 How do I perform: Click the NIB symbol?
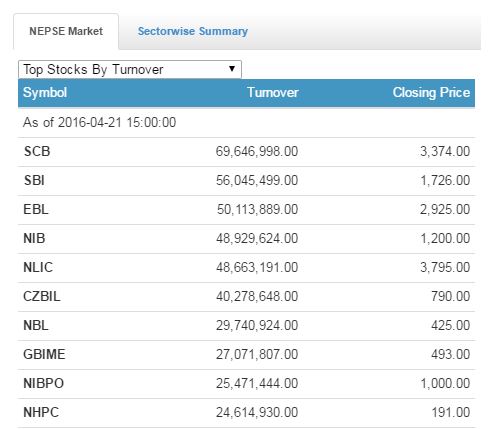pyautogui.click(x=34, y=238)
